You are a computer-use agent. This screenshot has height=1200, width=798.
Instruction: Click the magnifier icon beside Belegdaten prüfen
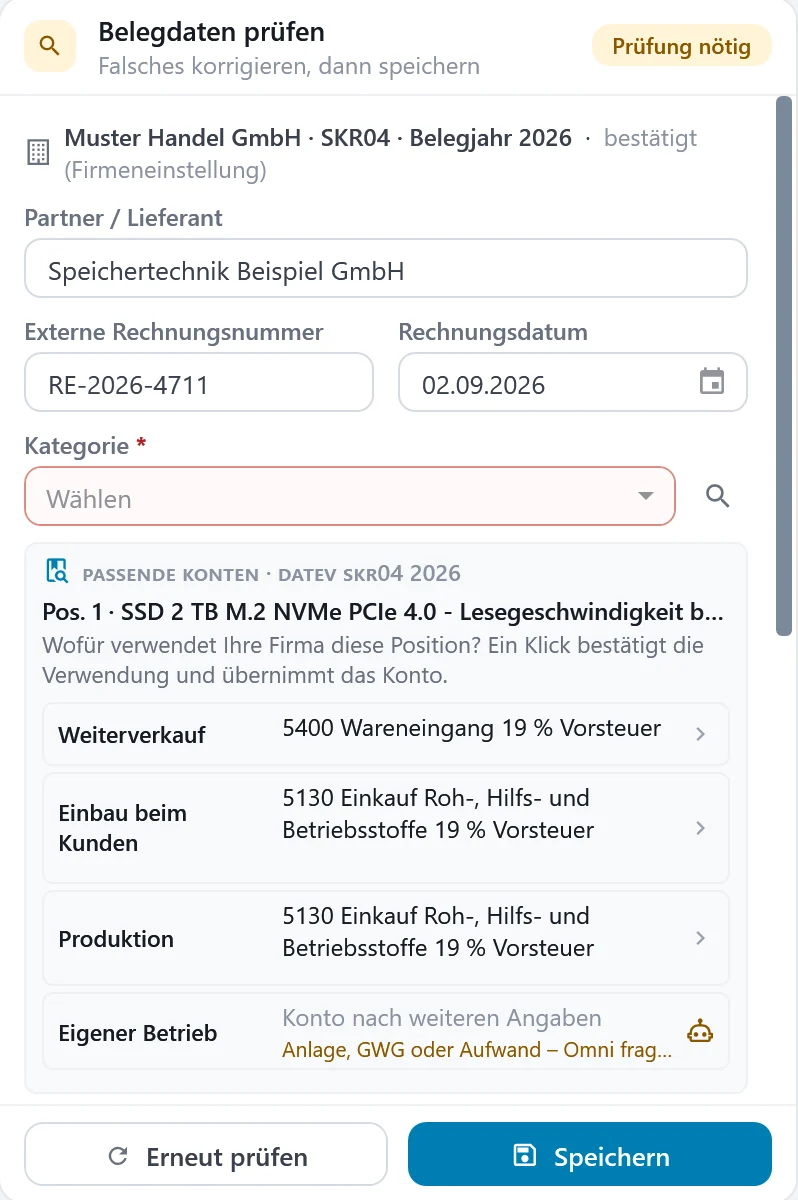click(50, 46)
